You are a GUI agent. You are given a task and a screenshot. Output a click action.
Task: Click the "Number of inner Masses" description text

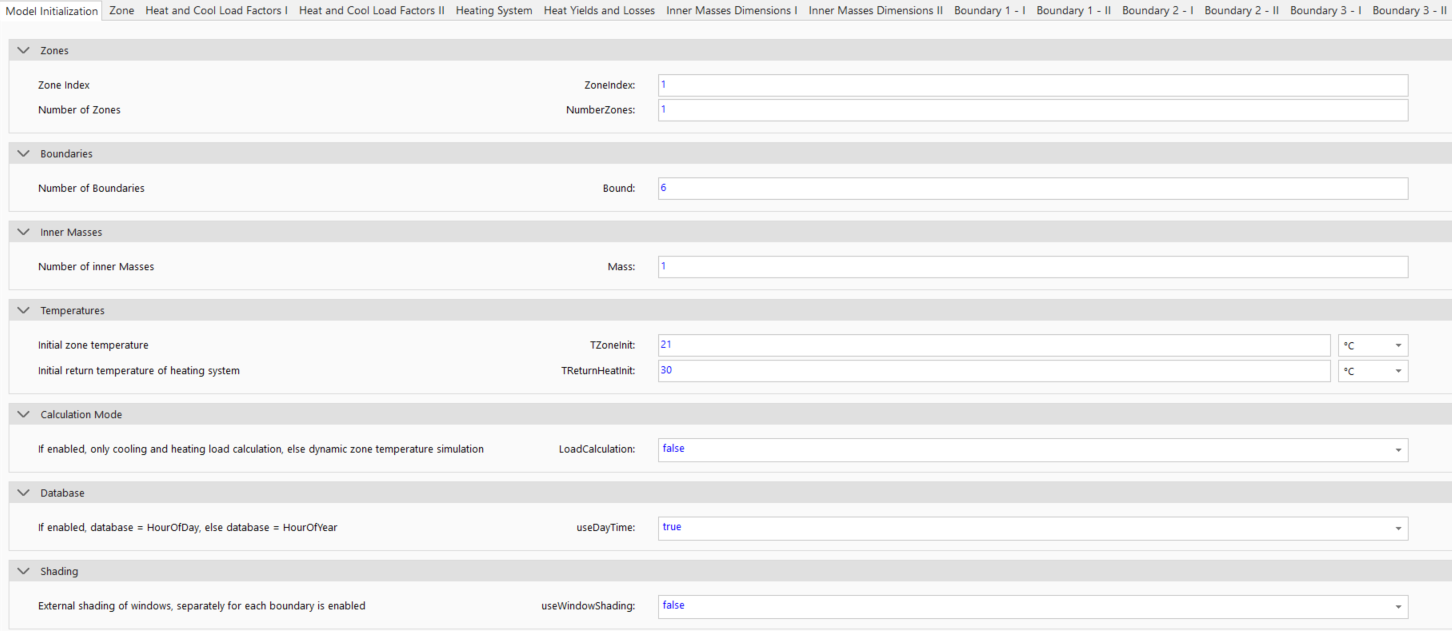(x=96, y=267)
